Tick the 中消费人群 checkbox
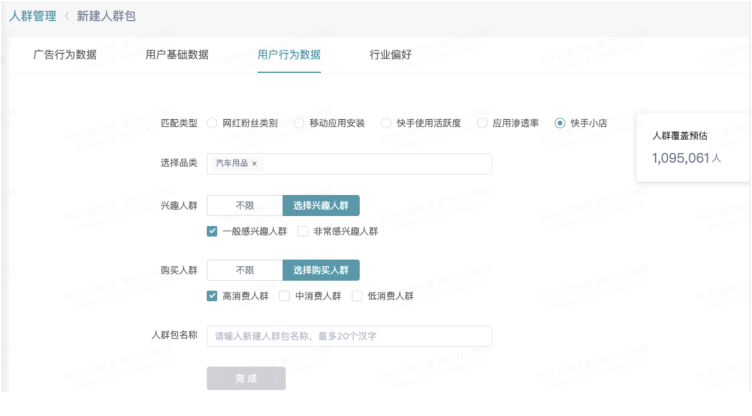The width and height of the screenshot is (752, 416). coord(284,296)
